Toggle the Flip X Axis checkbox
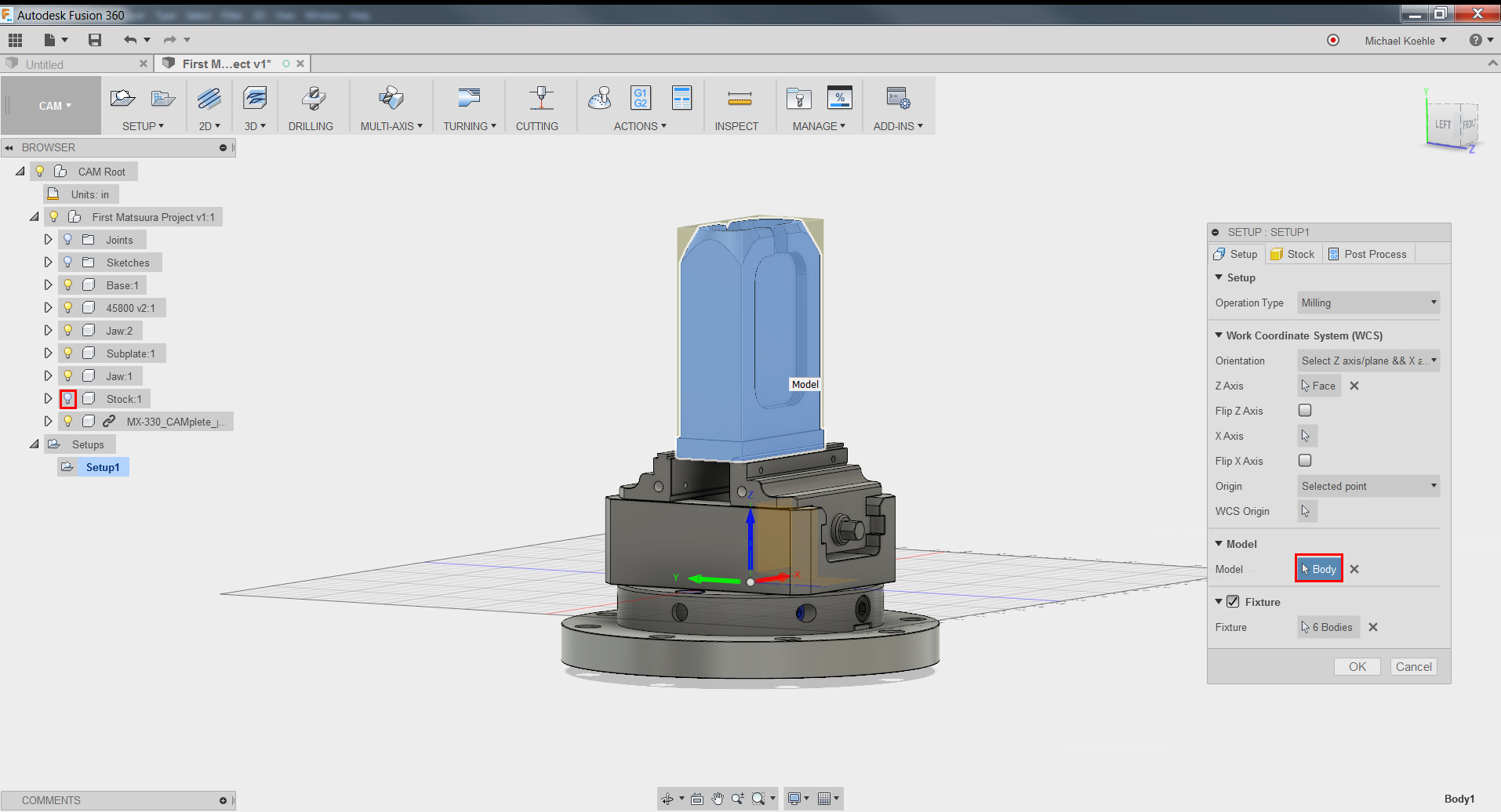Image resolution: width=1501 pixels, height=812 pixels. tap(1305, 460)
